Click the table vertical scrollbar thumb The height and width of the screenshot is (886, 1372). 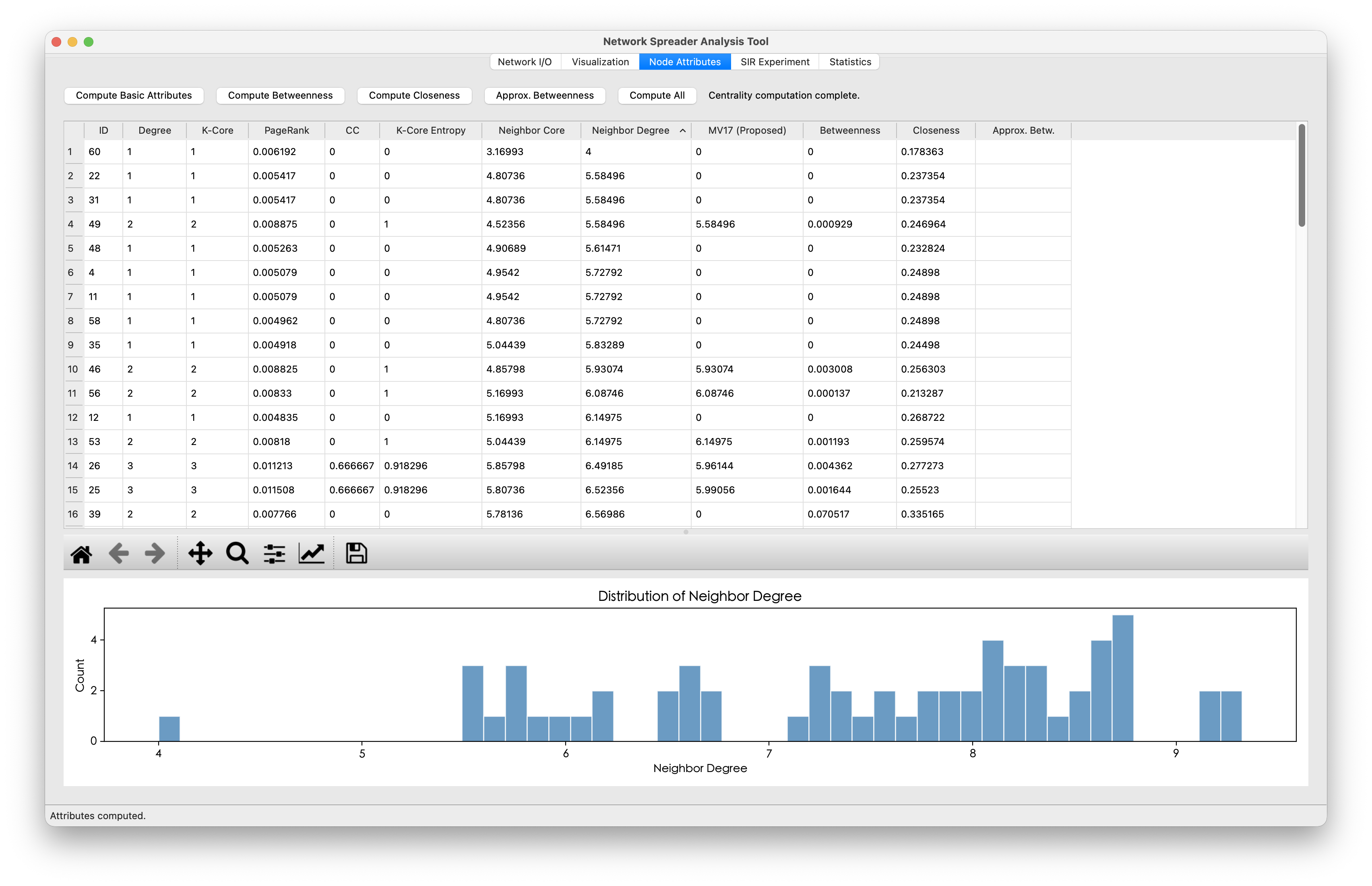tap(1301, 176)
